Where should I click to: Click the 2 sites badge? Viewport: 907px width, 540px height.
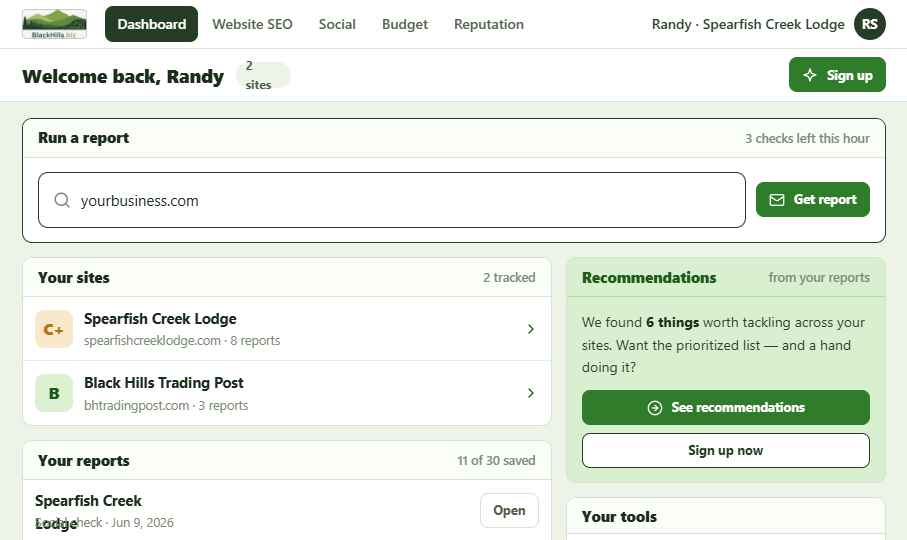point(263,75)
